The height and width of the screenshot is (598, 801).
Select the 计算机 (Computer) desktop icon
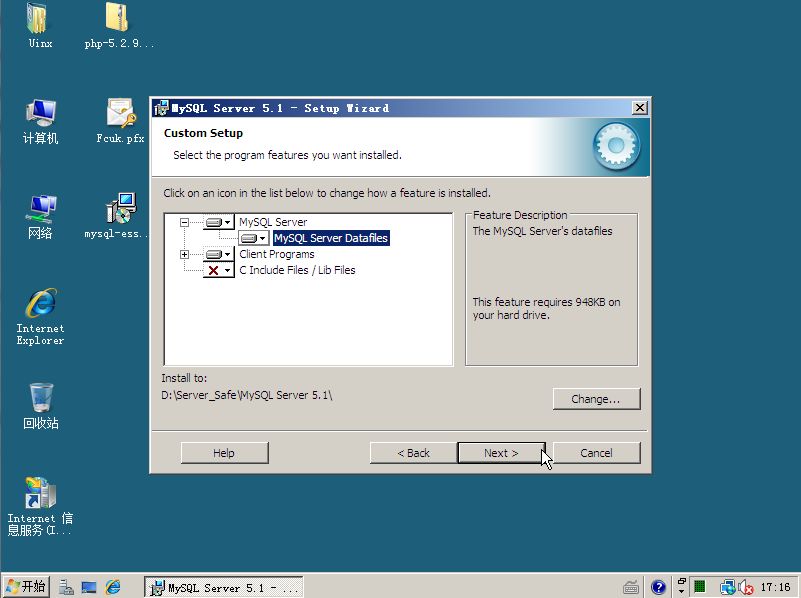40,122
